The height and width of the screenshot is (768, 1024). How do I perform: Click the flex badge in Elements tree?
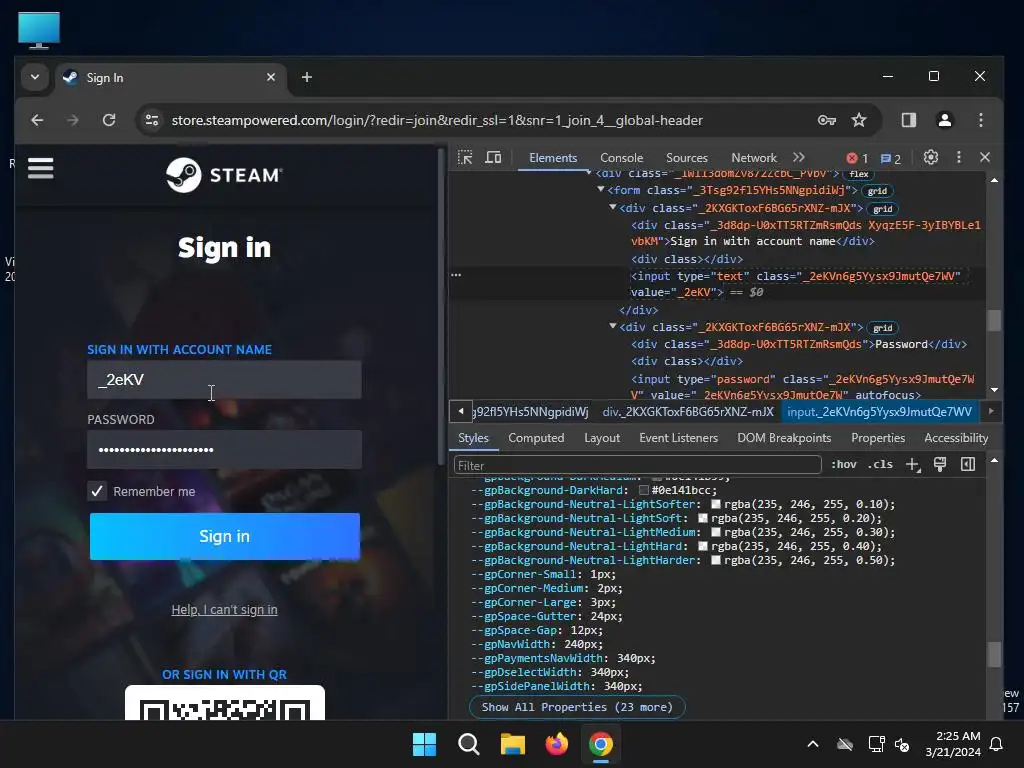859,174
